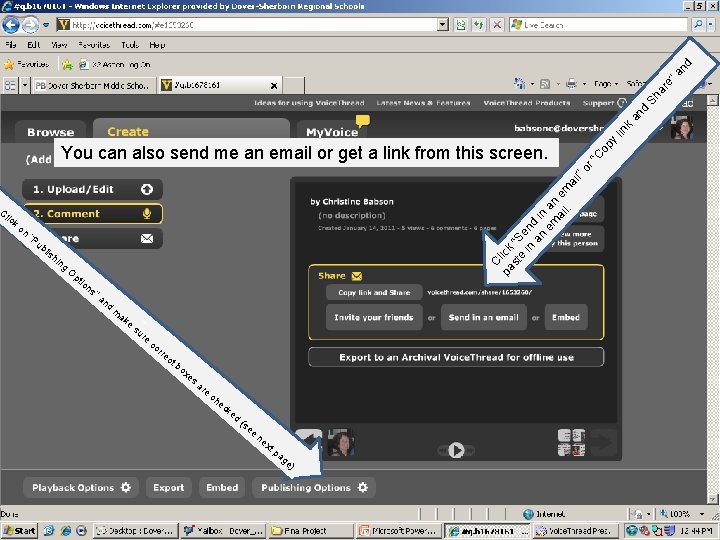Open the View menu
This screenshot has width=720, height=540.
coord(59,45)
